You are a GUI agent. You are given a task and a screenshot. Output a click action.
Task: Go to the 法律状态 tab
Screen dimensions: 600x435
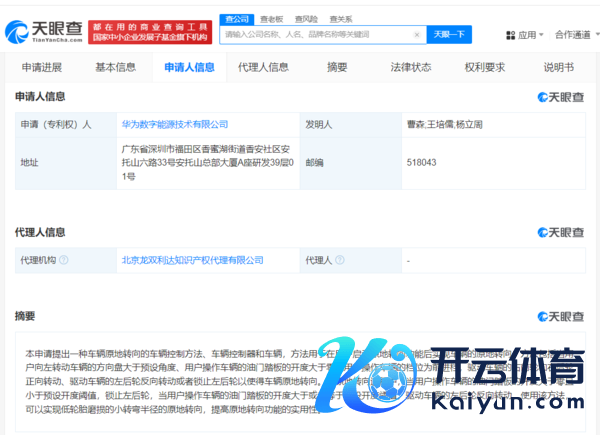click(x=410, y=67)
